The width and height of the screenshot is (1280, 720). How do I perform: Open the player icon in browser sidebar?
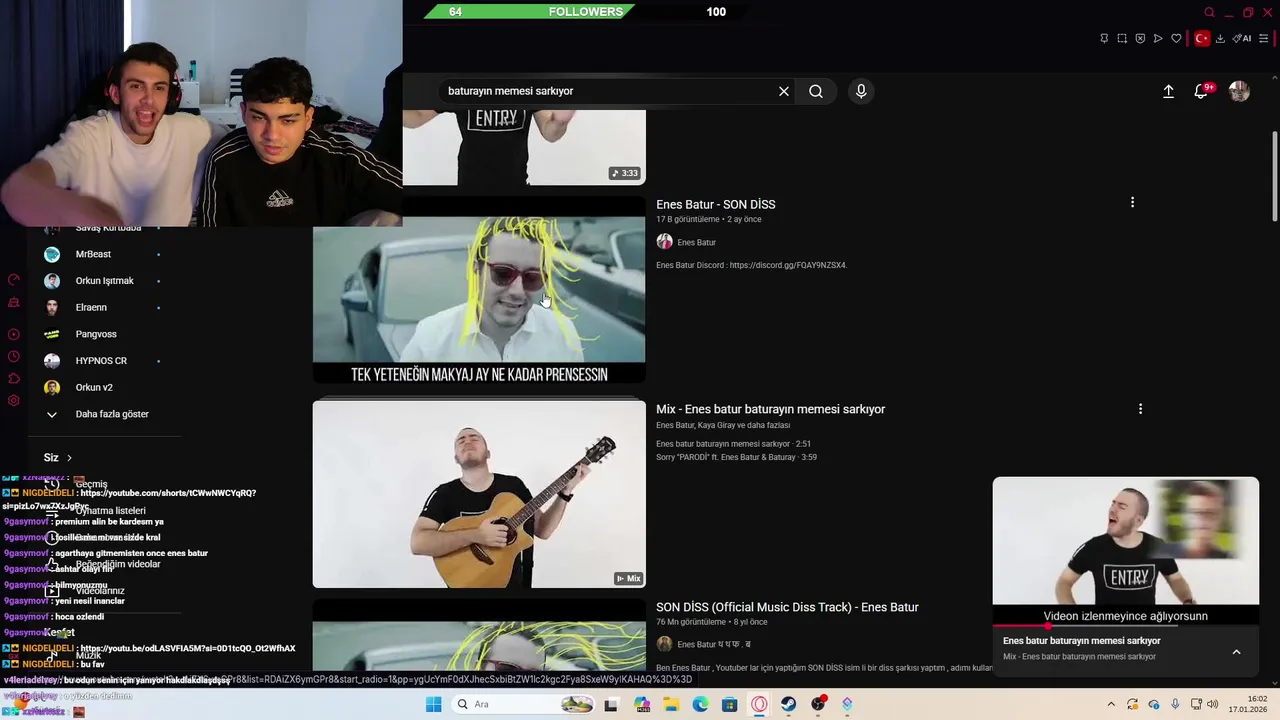click(14, 334)
